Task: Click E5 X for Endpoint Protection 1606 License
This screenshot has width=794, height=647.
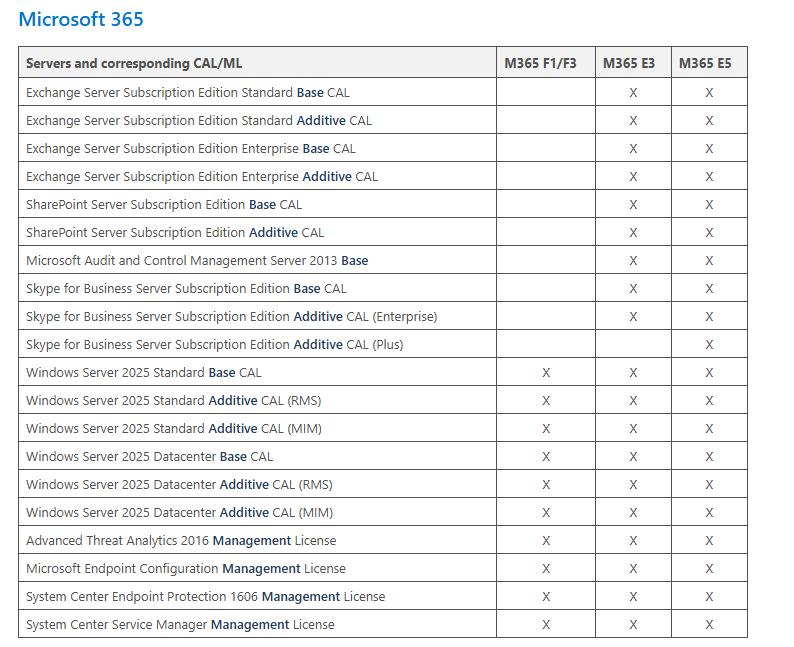Action: (x=709, y=597)
